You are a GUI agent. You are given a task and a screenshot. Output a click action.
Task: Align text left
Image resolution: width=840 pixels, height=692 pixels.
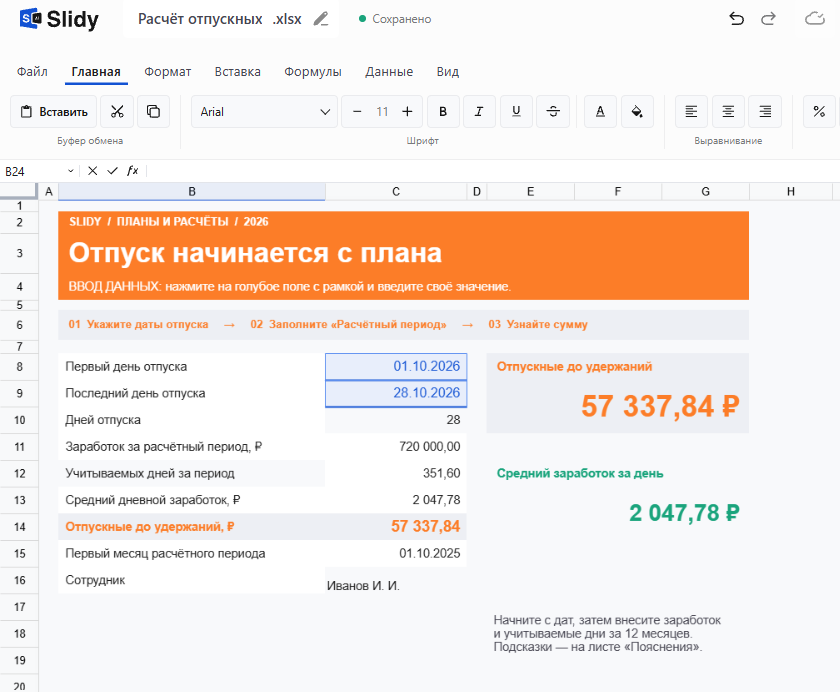(x=691, y=111)
